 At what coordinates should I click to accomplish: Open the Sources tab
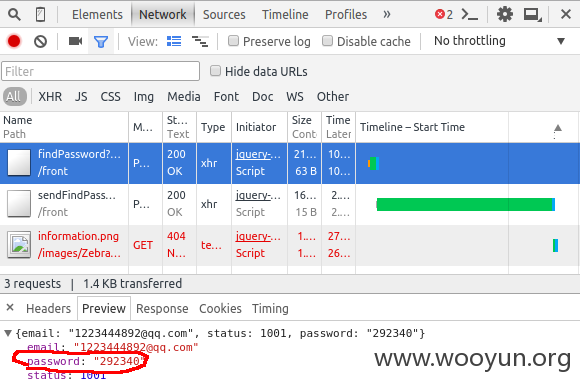(224, 14)
